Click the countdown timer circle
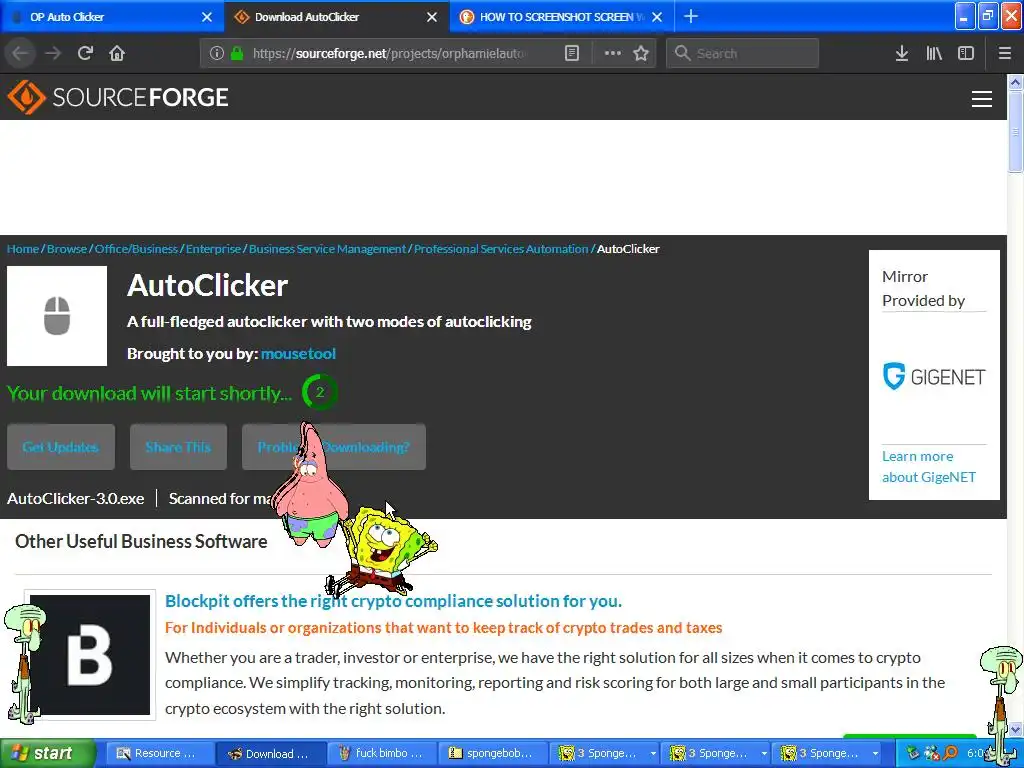The width and height of the screenshot is (1024, 768). 320,392
